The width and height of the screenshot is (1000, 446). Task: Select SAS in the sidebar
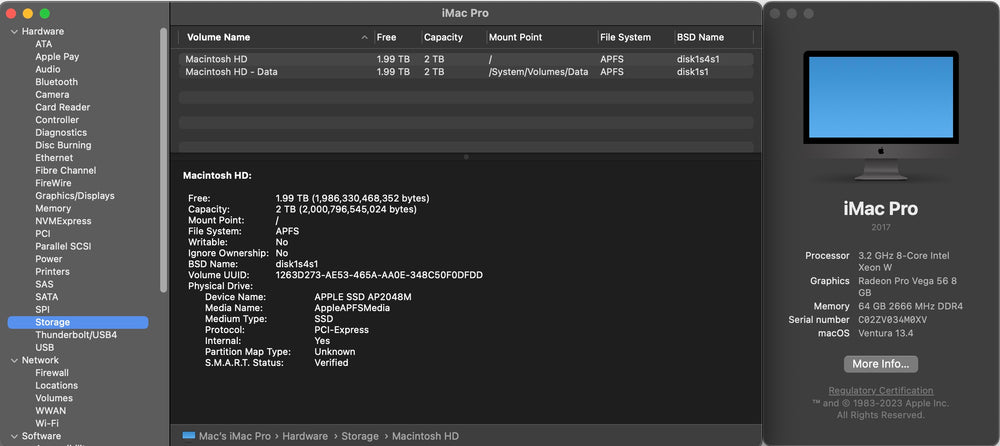coord(44,284)
